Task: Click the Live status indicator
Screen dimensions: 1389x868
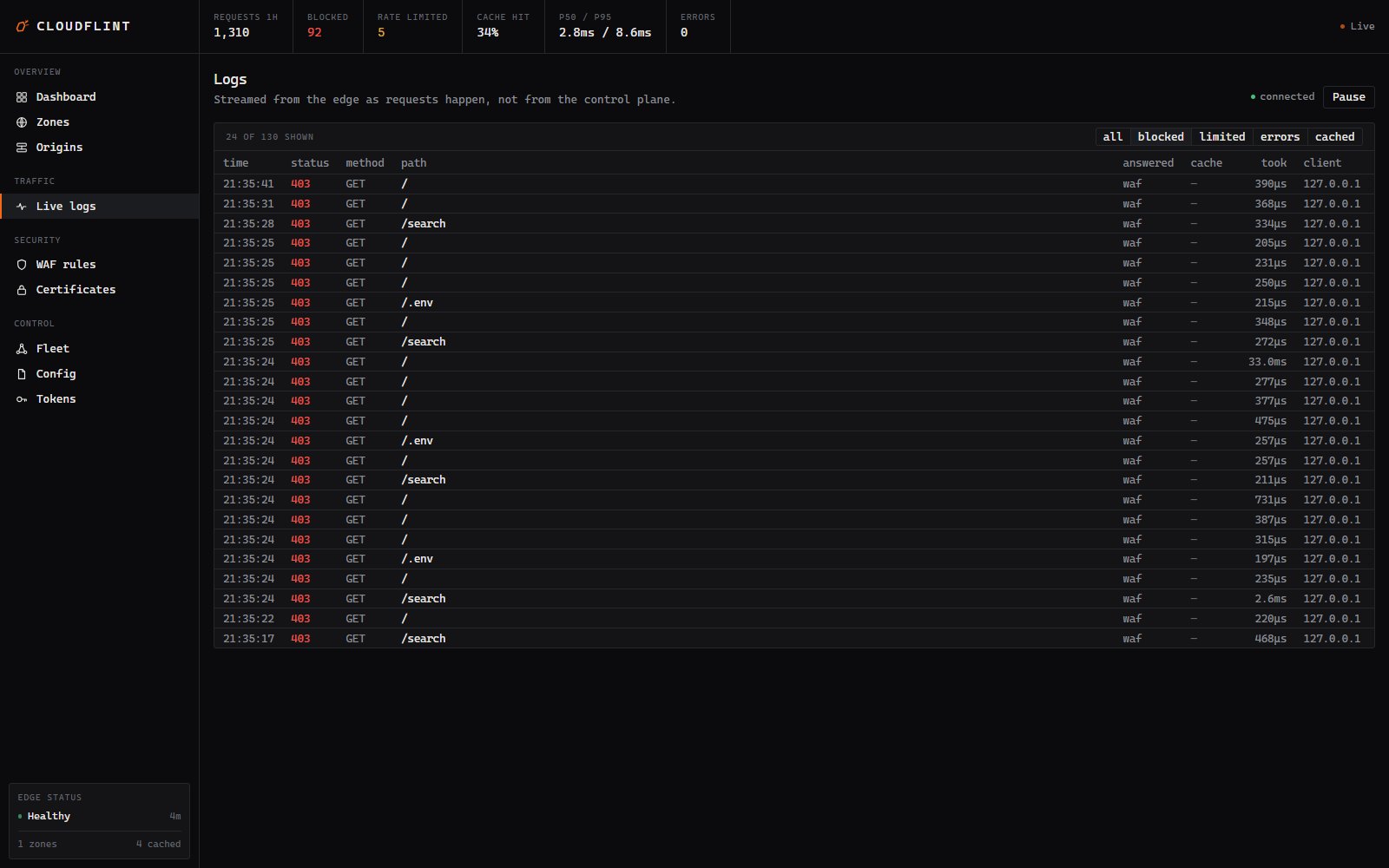Action: coord(1358,27)
